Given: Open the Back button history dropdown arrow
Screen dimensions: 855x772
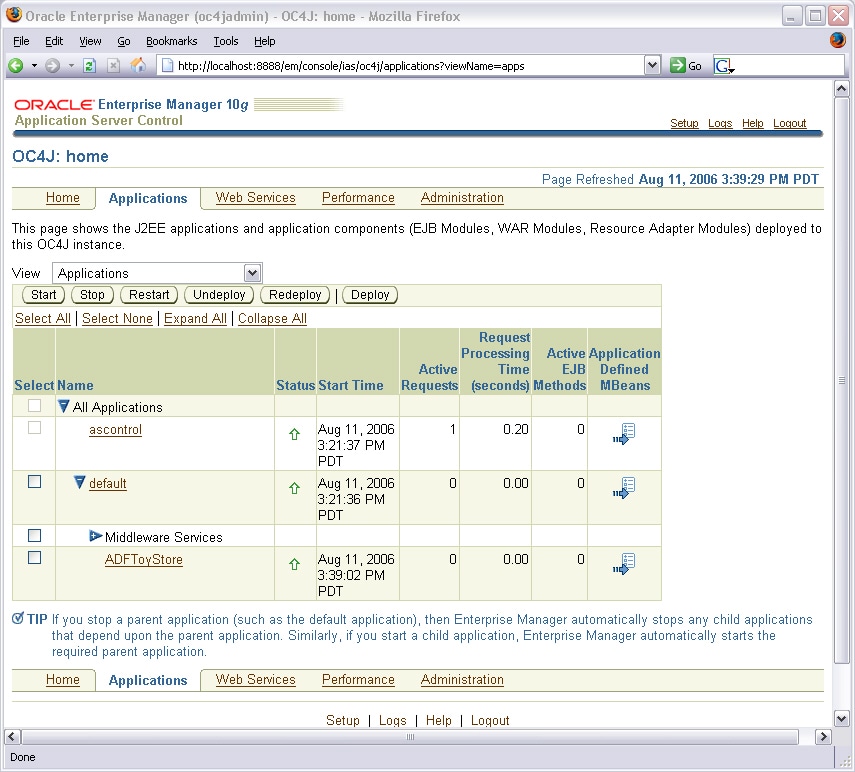Looking at the screenshot, I should coord(34,66).
